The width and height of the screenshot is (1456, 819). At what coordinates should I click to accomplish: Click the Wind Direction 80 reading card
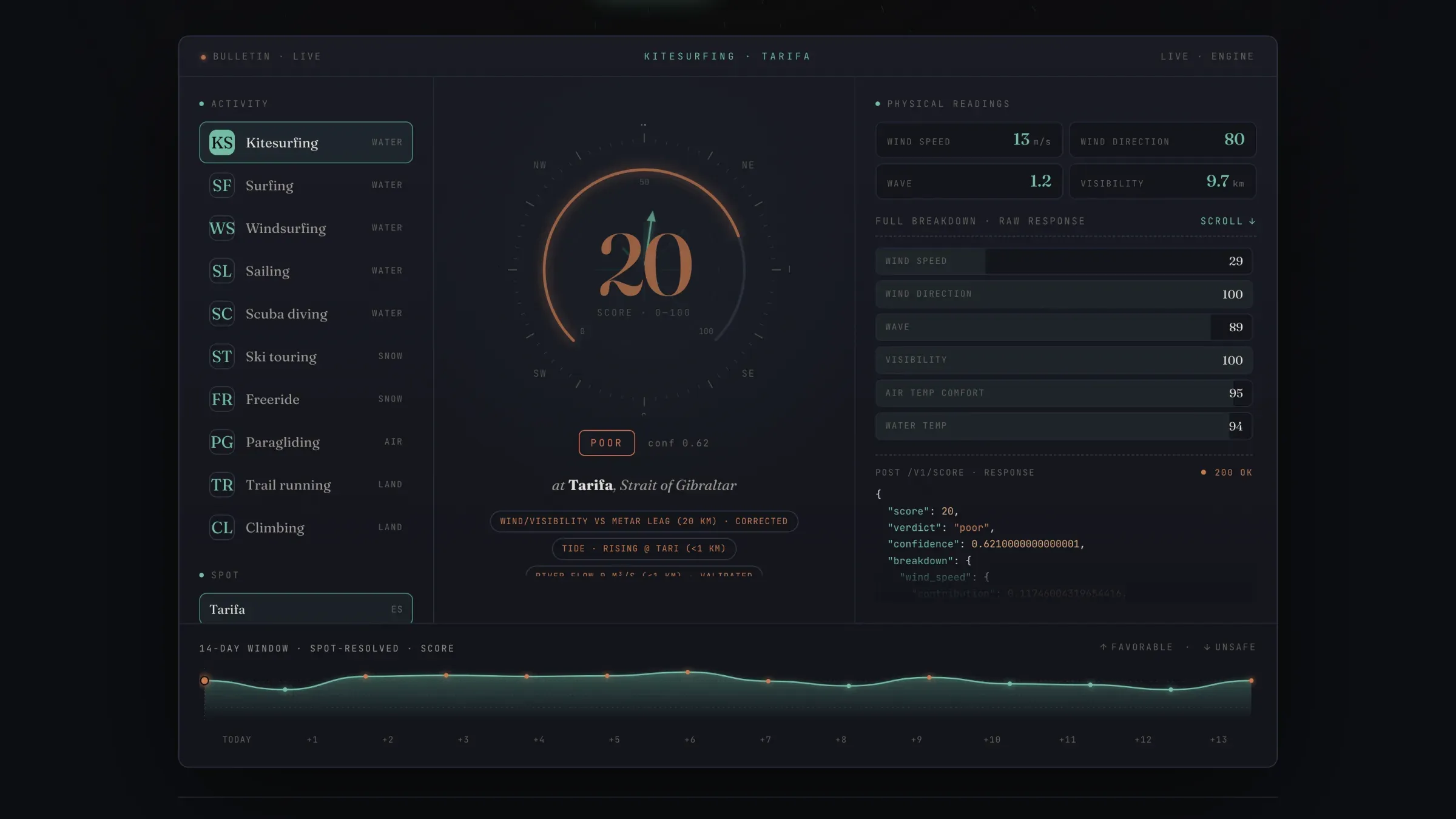pos(1162,140)
